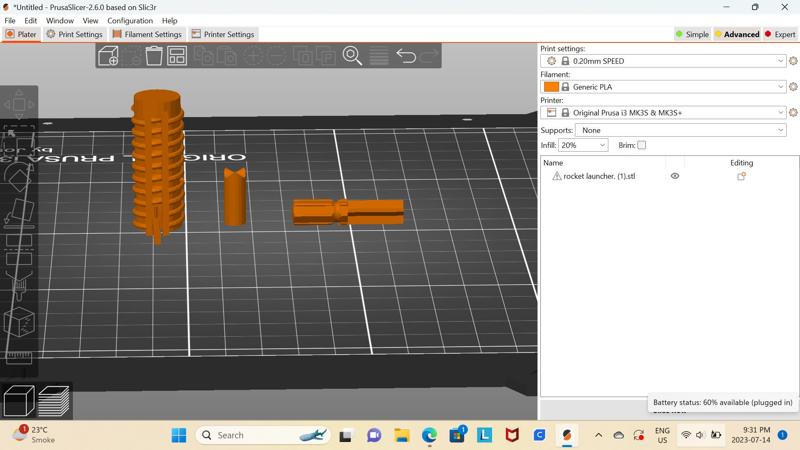Open editing options for rocket launcher object
The width and height of the screenshot is (800, 450).
click(741, 176)
